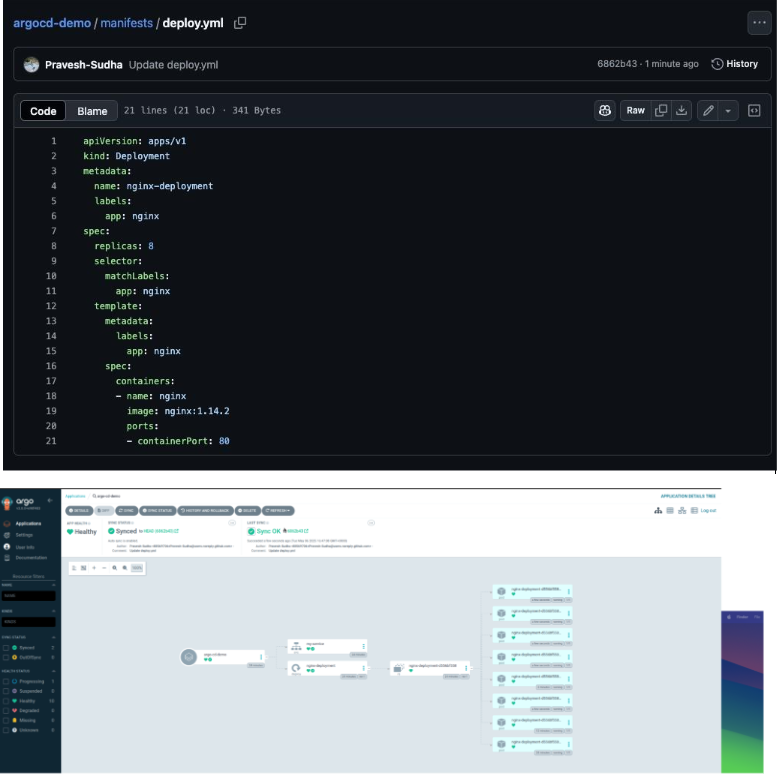Click the Log out link

pyautogui.click(x=708, y=511)
